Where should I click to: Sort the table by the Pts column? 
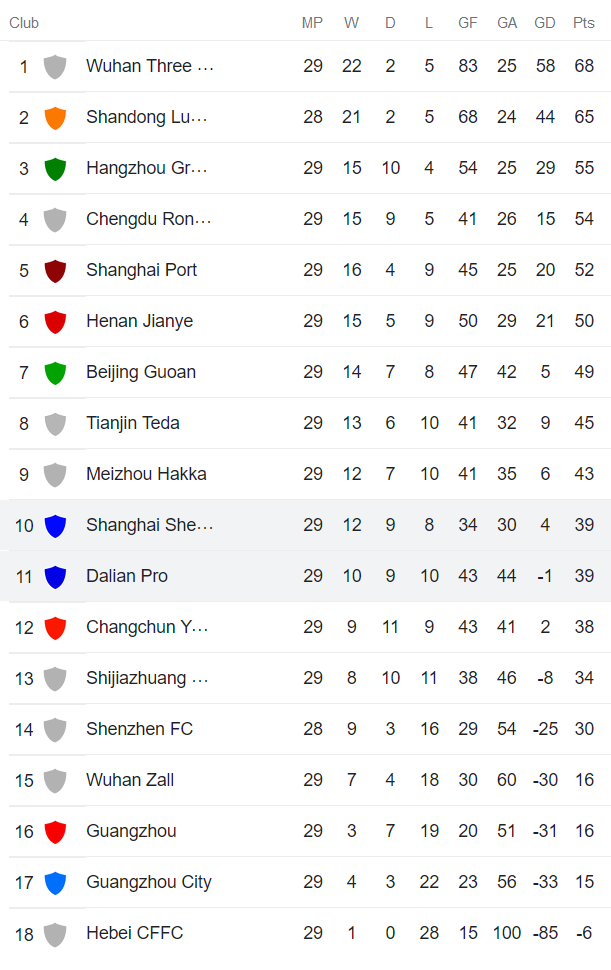tap(583, 22)
